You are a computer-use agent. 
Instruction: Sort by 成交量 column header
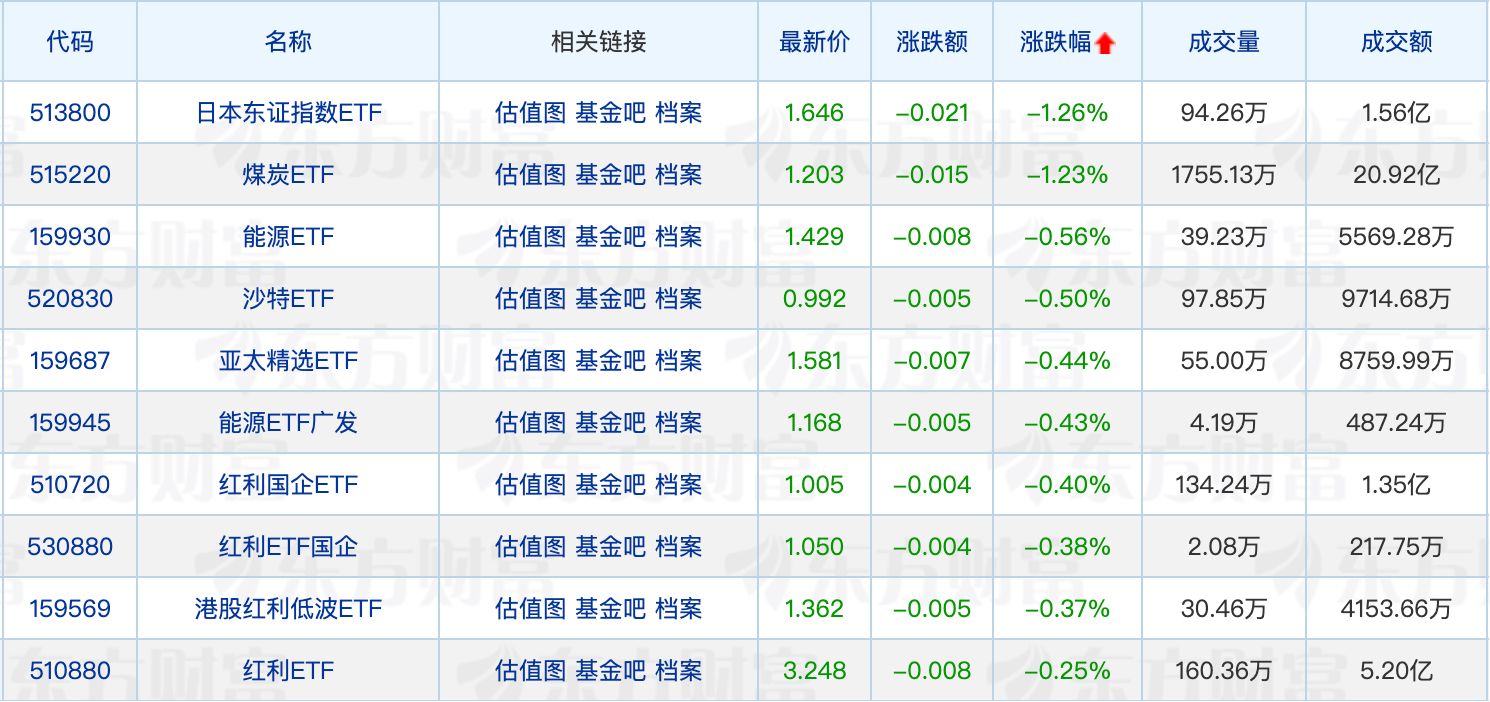tap(1223, 42)
